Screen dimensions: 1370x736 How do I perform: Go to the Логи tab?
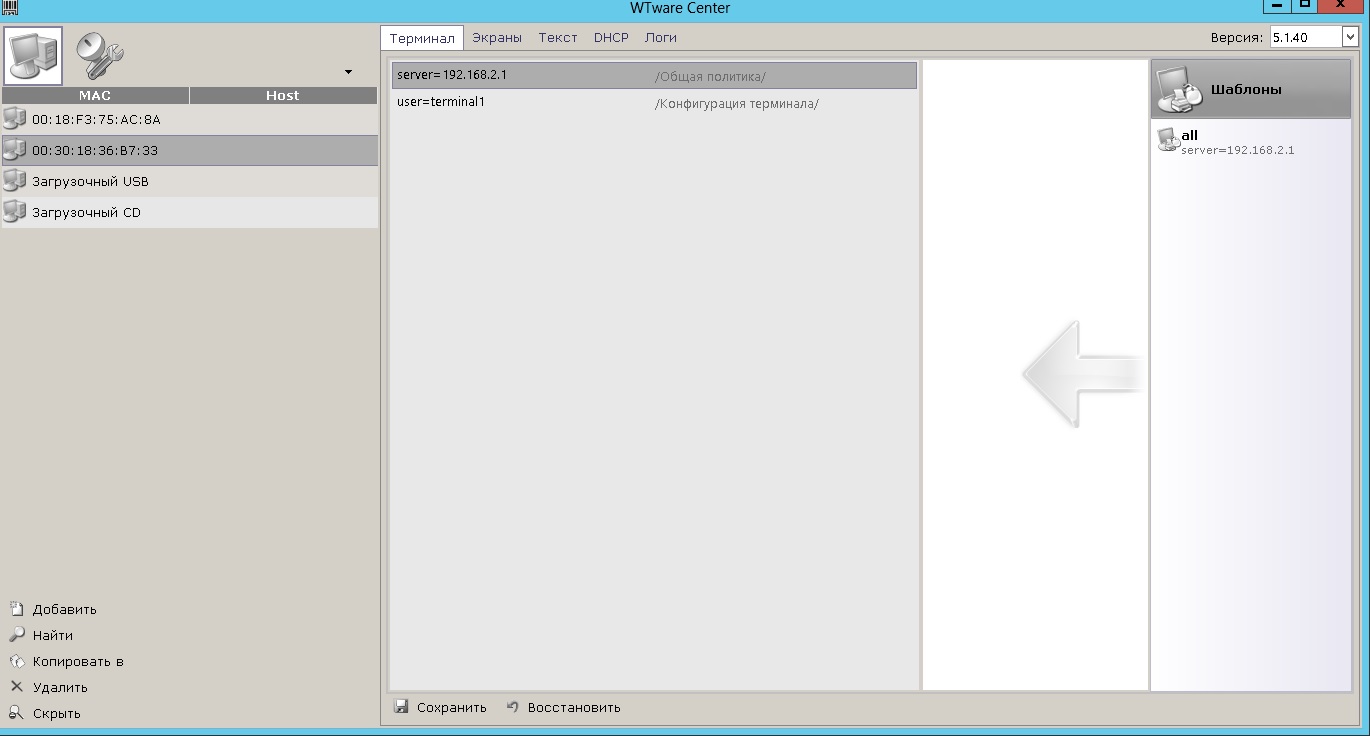(660, 38)
